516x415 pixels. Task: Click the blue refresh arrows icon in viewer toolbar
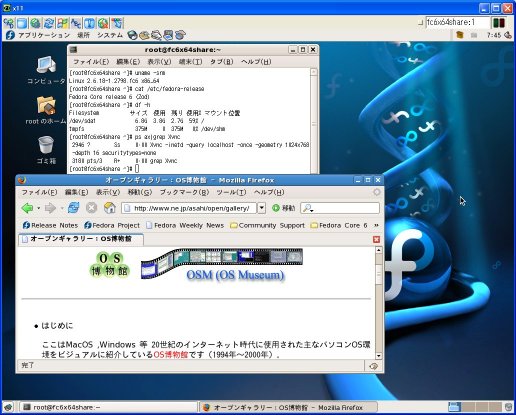(49, 23)
